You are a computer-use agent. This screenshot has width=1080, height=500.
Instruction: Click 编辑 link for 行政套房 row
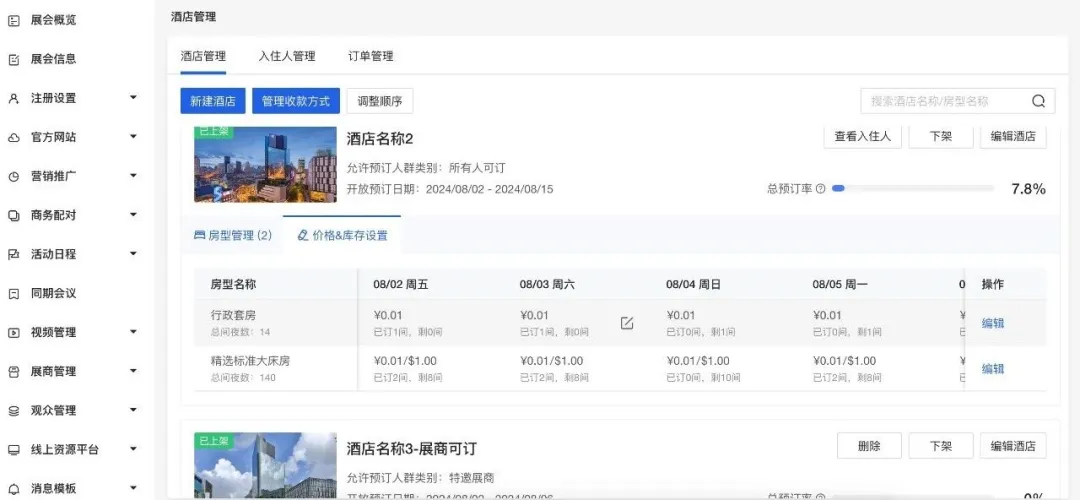click(x=992, y=323)
